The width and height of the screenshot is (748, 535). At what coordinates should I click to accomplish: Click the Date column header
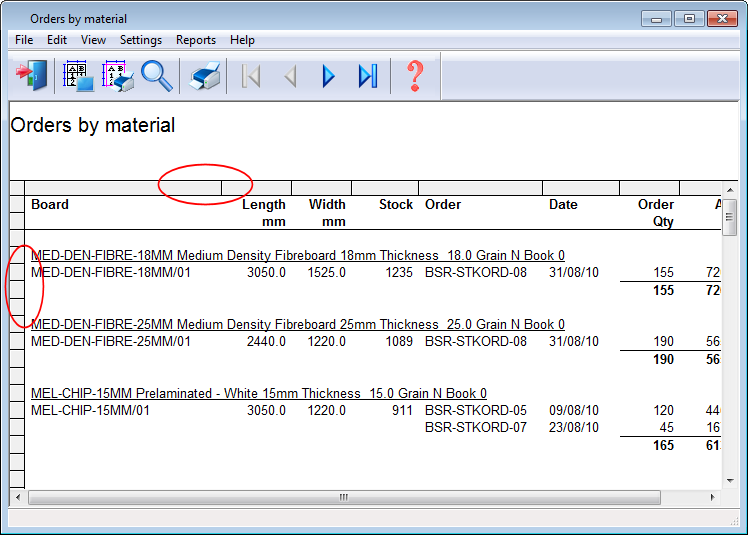click(x=563, y=204)
